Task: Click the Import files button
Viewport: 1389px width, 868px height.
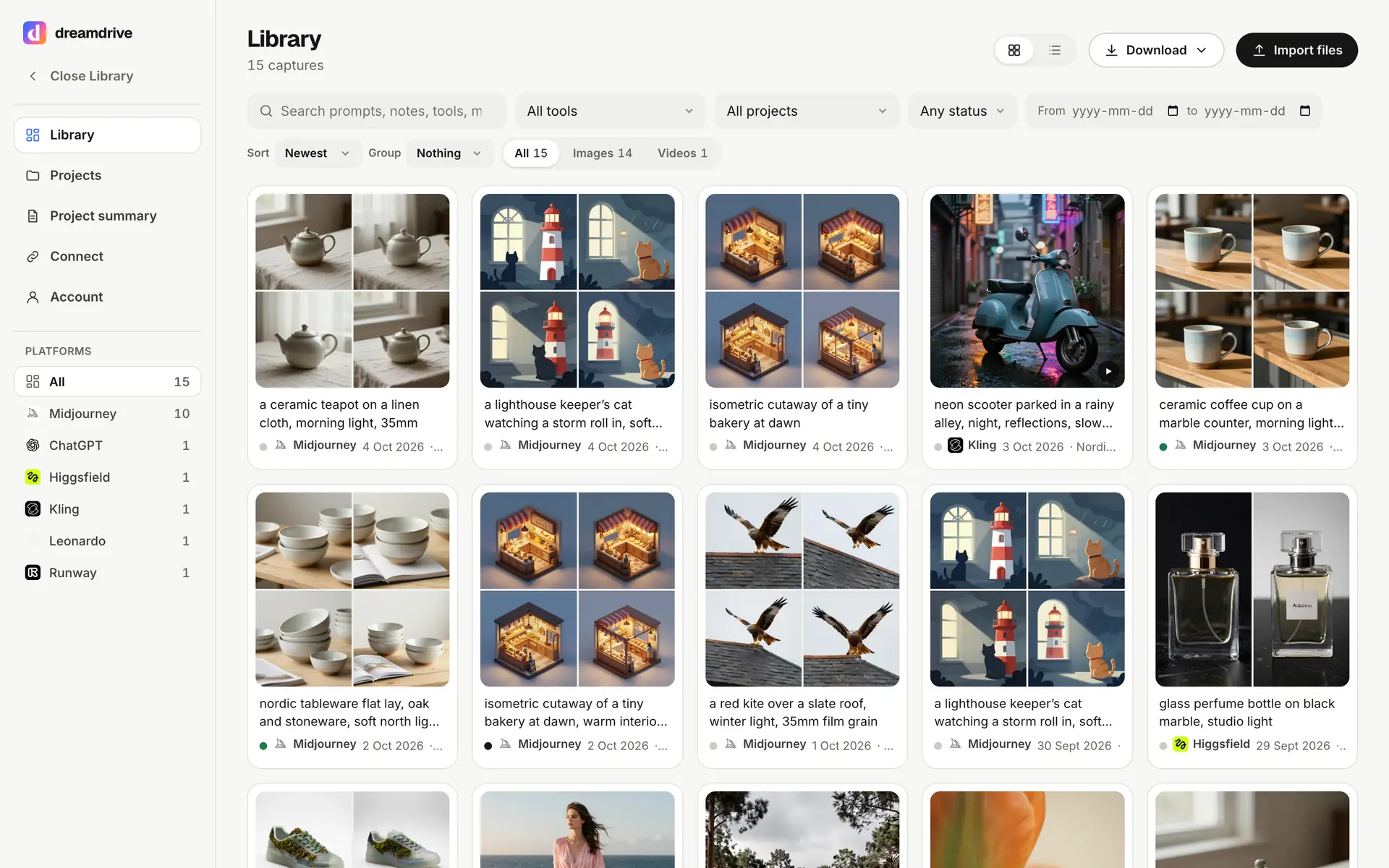Action: pos(1296,50)
